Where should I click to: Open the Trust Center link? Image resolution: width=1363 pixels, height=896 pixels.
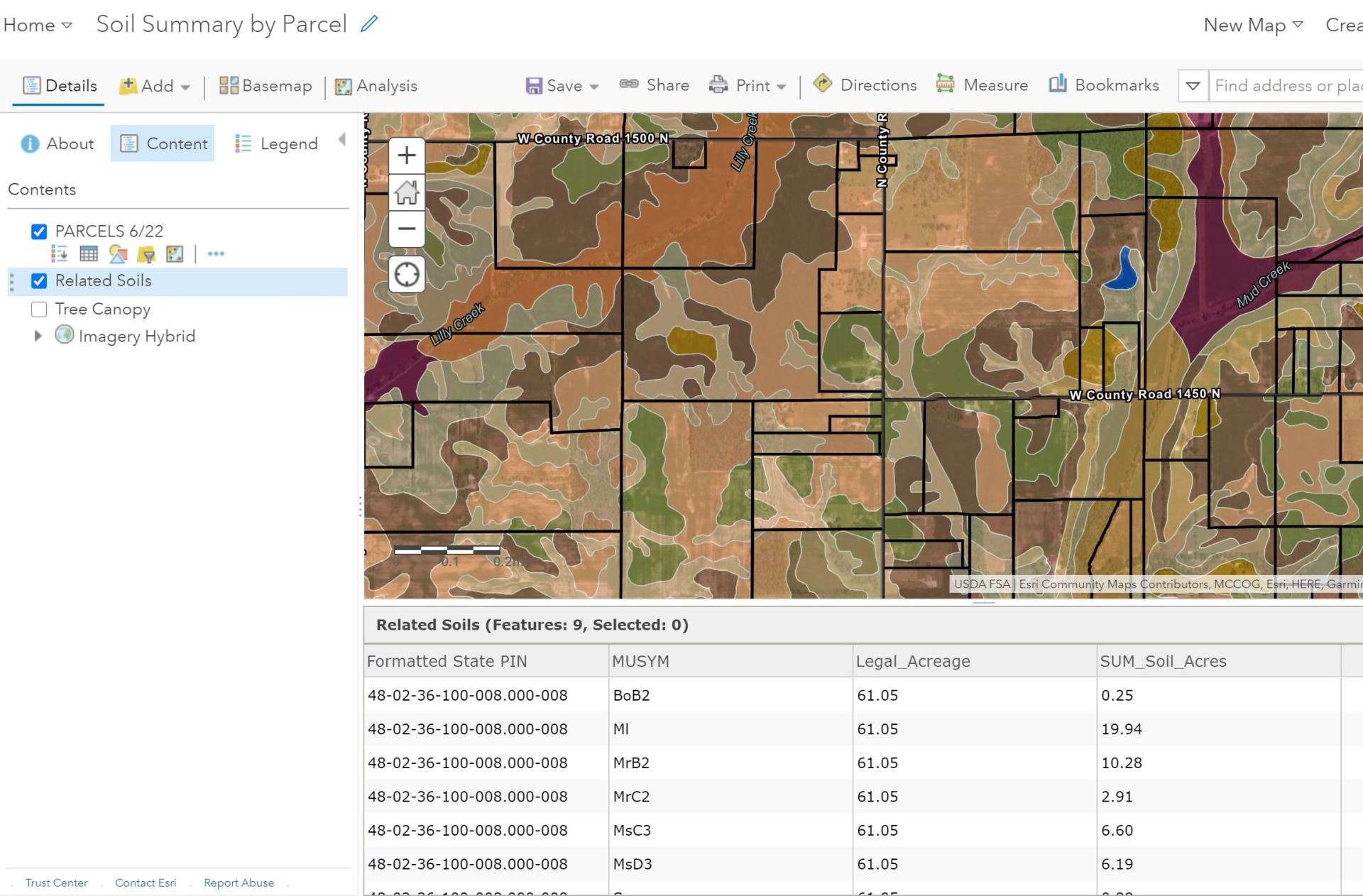click(x=57, y=883)
